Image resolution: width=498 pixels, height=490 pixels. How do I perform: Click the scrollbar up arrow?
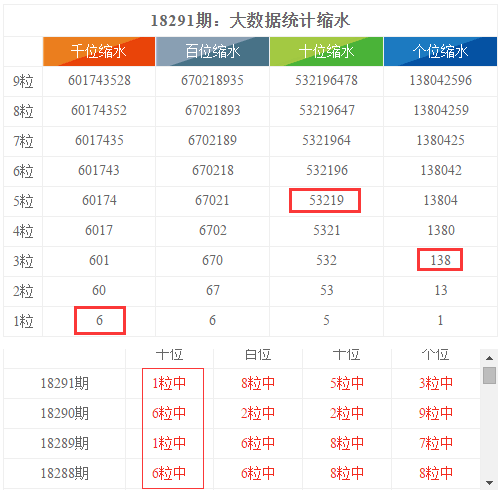coord(489,358)
